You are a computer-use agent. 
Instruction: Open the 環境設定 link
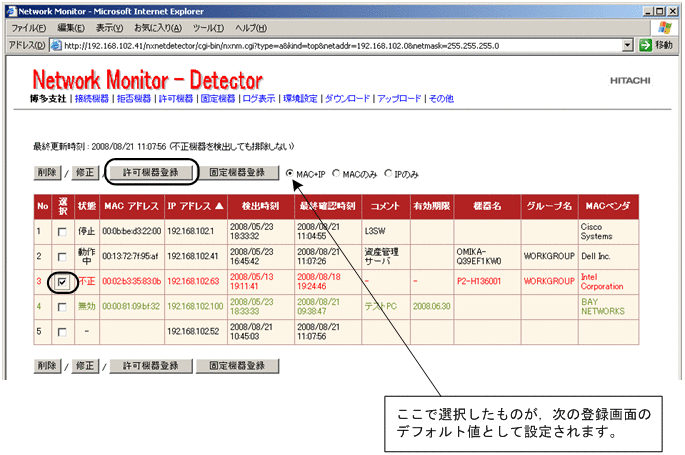pos(300,99)
